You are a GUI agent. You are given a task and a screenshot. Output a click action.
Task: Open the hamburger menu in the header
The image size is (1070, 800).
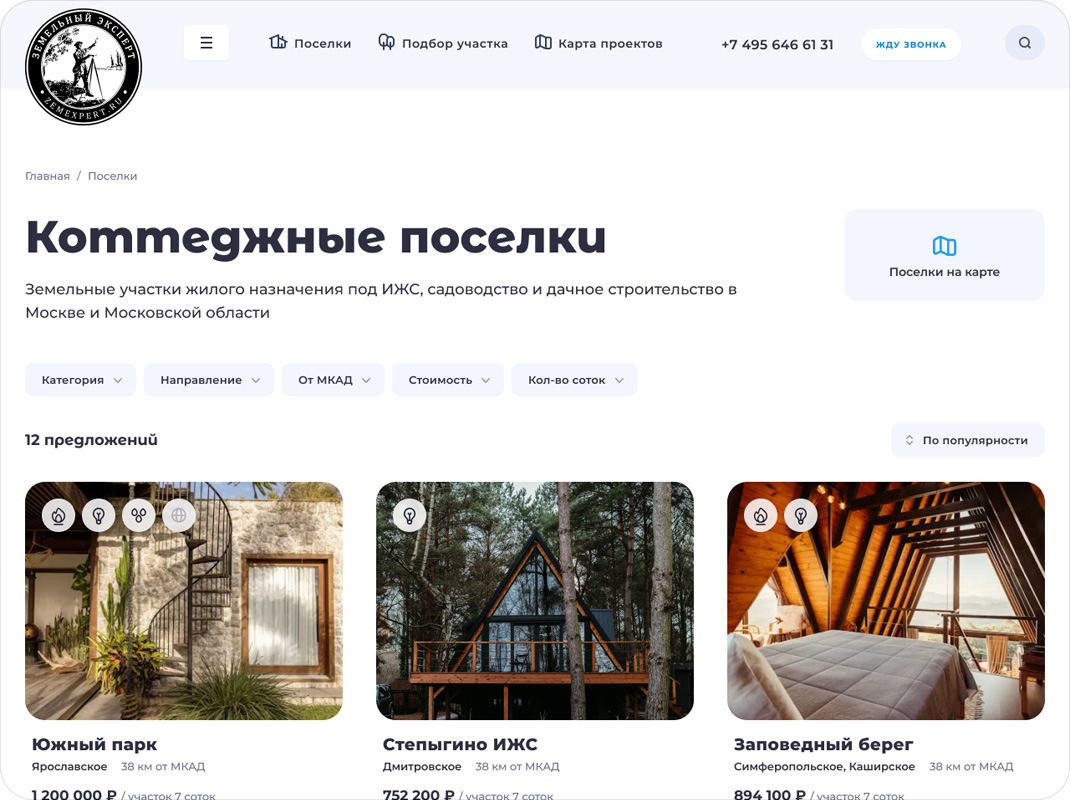tap(206, 42)
